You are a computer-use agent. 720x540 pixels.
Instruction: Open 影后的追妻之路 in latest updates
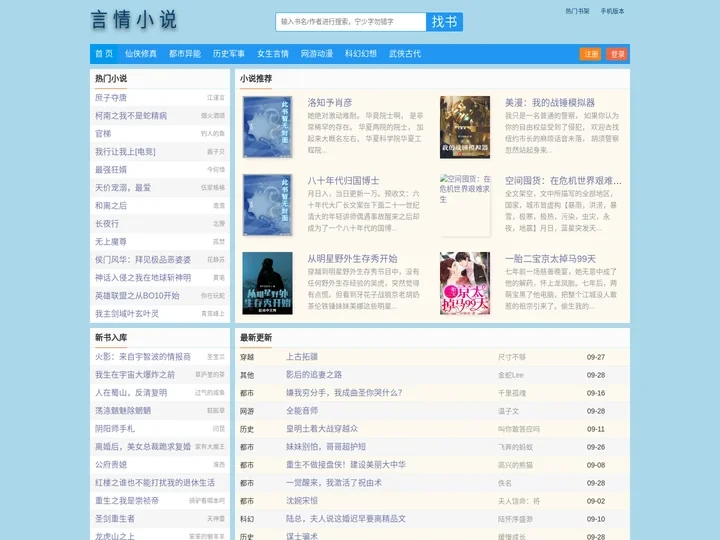[314, 375]
